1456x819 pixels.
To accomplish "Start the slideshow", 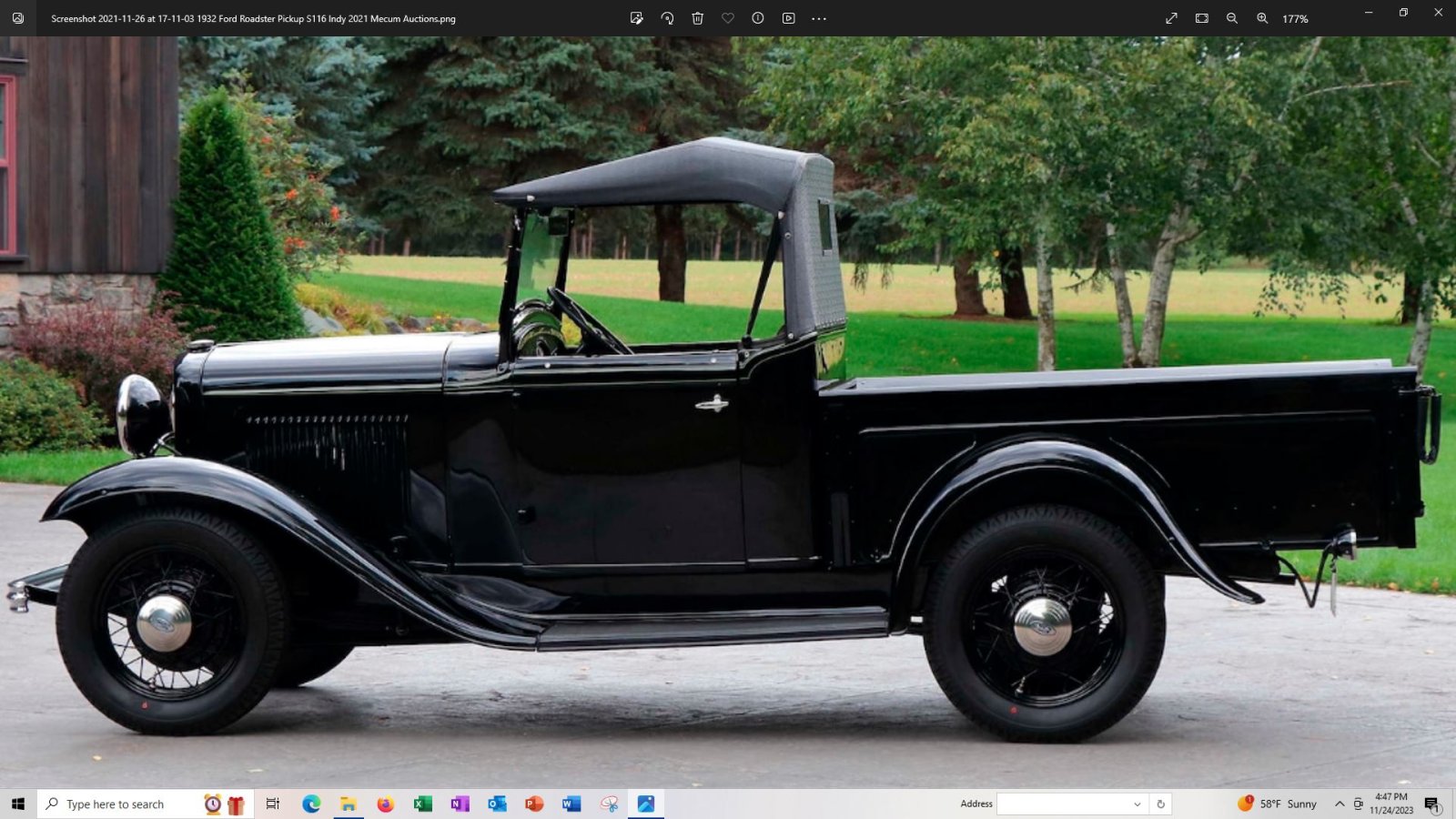I will (x=789, y=18).
